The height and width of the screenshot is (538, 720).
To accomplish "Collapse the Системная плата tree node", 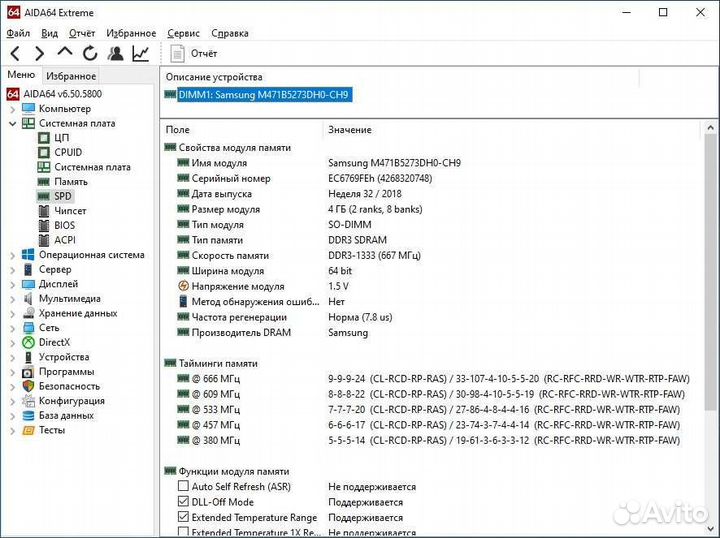I will pos(12,123).
